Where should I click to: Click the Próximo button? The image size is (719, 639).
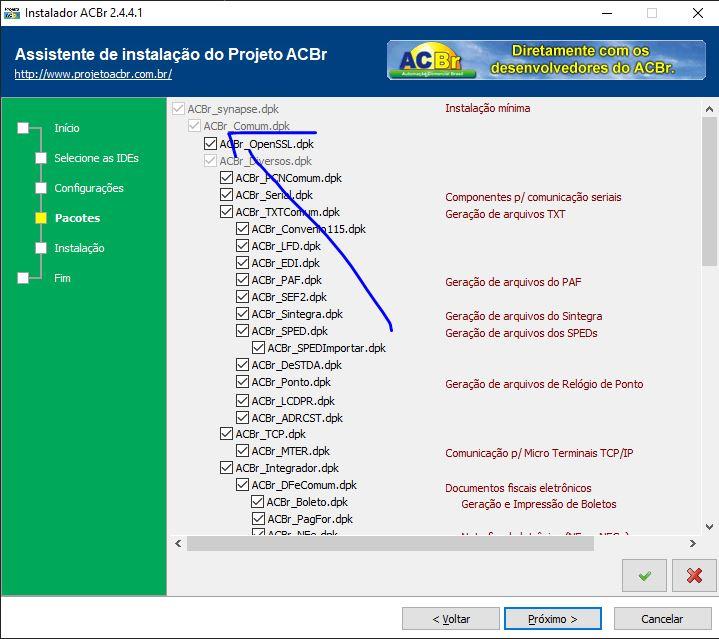[x=553, y=619]
